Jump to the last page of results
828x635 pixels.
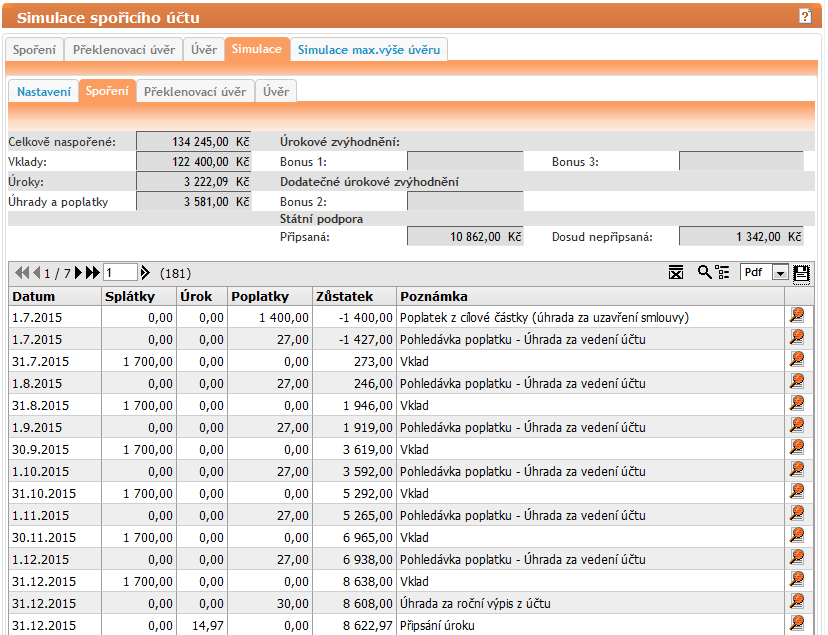[93, 273]
